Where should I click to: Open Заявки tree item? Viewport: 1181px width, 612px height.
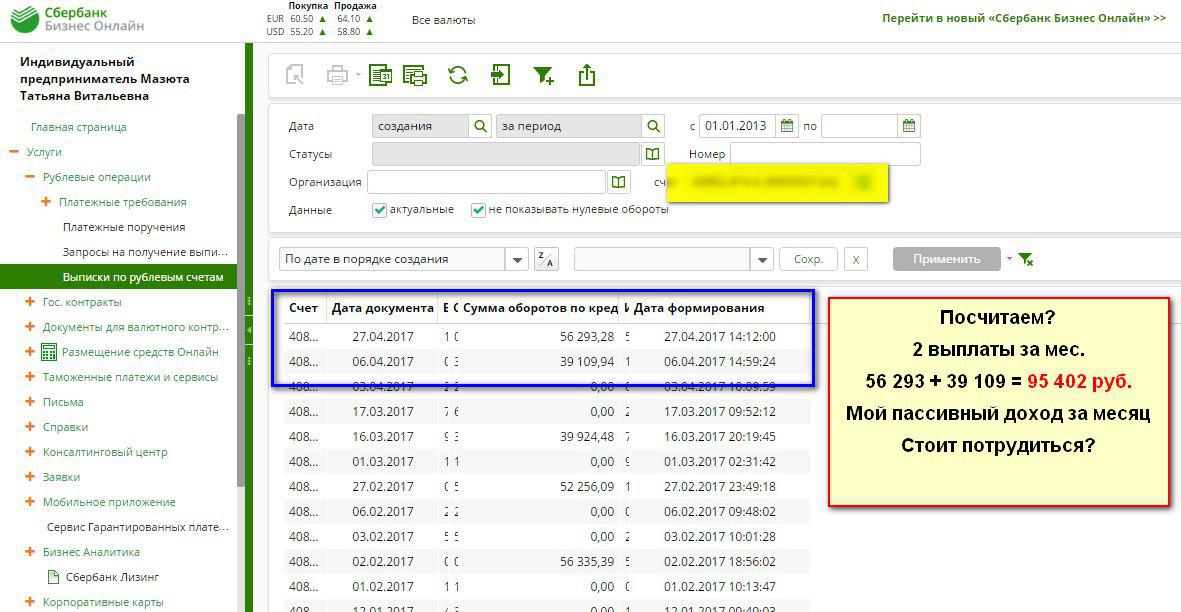coord(61,477)
